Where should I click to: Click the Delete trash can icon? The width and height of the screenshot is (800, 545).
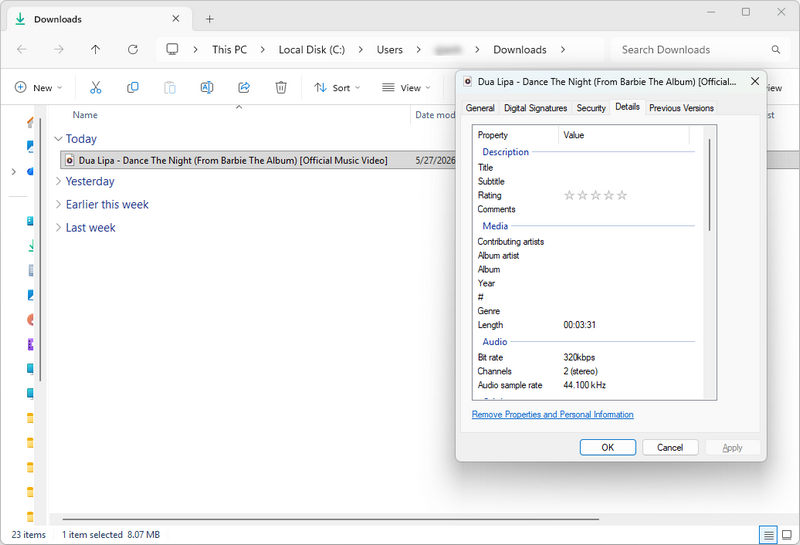(281, 87)
